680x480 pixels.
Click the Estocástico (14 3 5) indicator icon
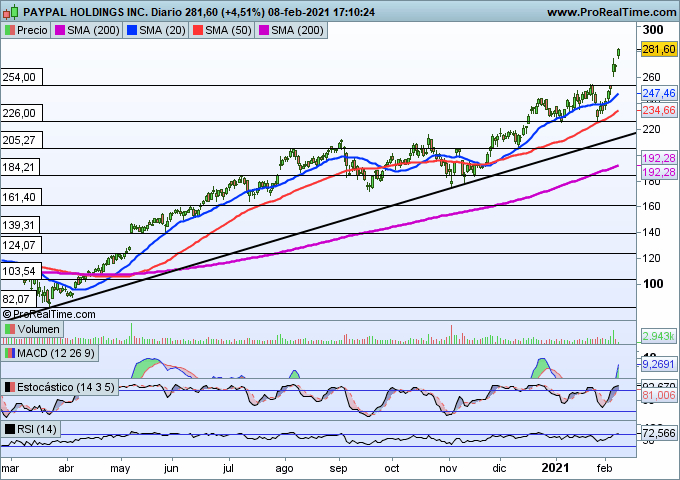tap(10, 387)
